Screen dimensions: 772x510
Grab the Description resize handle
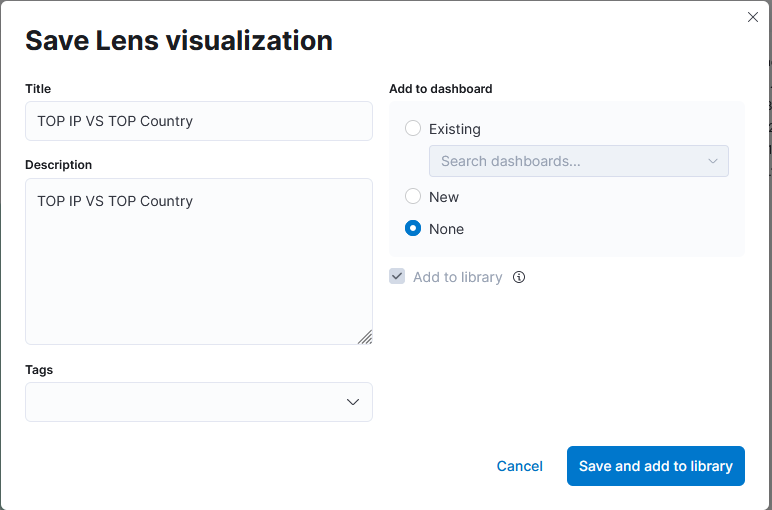pos(365,337)
